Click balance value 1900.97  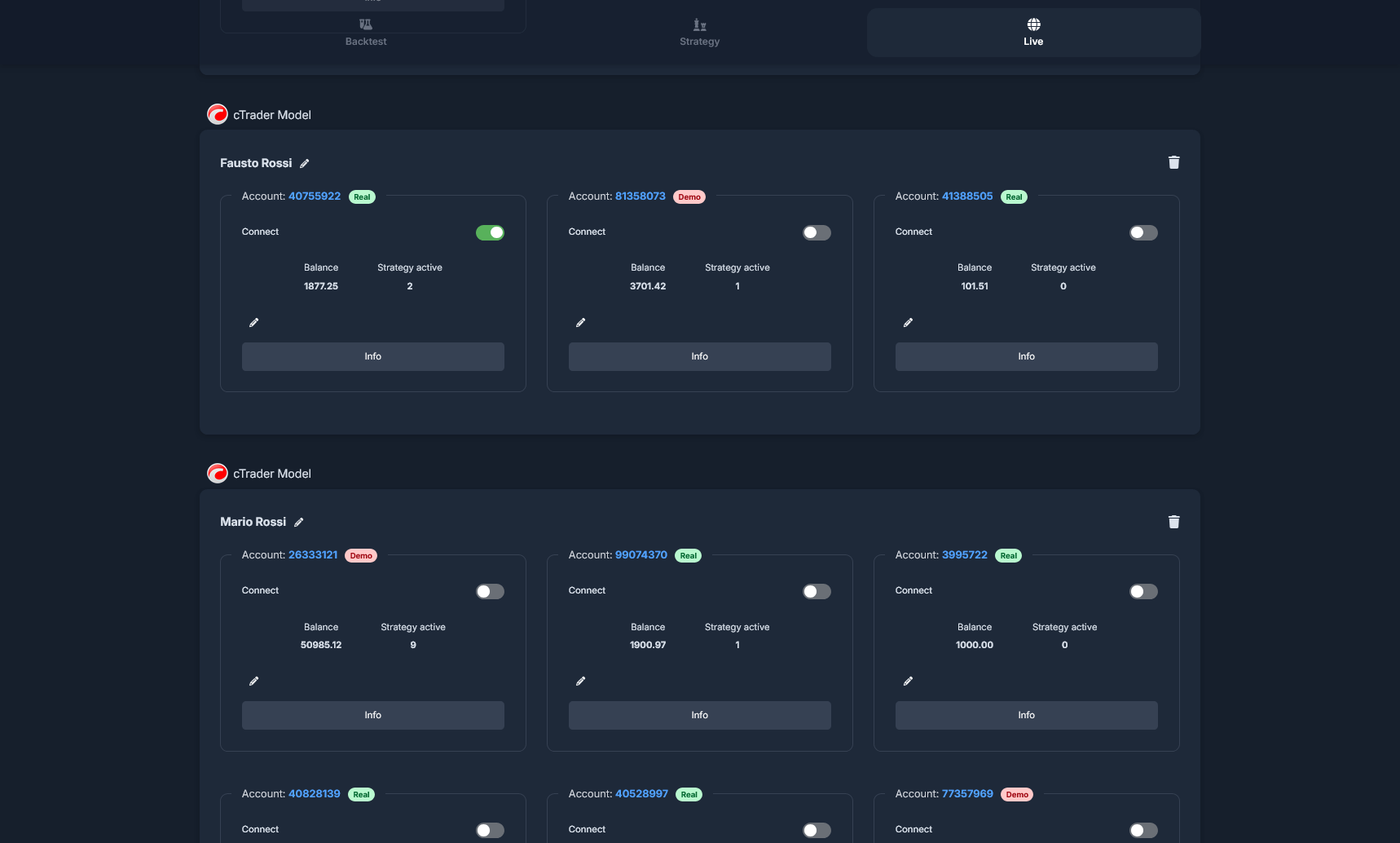[648, 645]
